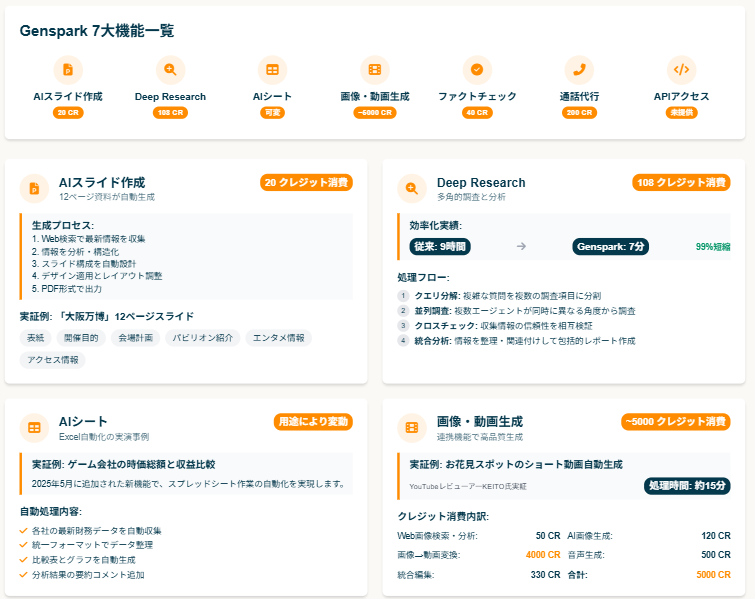Click the step 2 number circle for 並列調査
The height and width of the screenshot is (599, 755).
[x=403, y=311]
